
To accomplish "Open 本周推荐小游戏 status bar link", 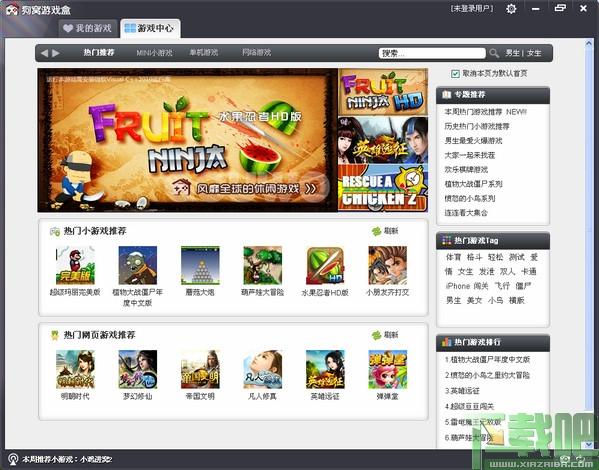I will 67,459.
